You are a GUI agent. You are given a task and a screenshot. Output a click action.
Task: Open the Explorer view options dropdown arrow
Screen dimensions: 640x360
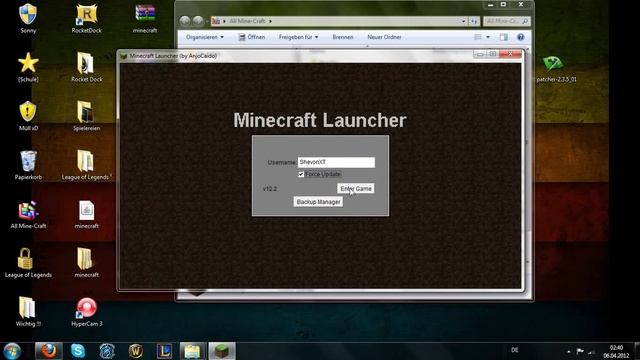(488, 37)
